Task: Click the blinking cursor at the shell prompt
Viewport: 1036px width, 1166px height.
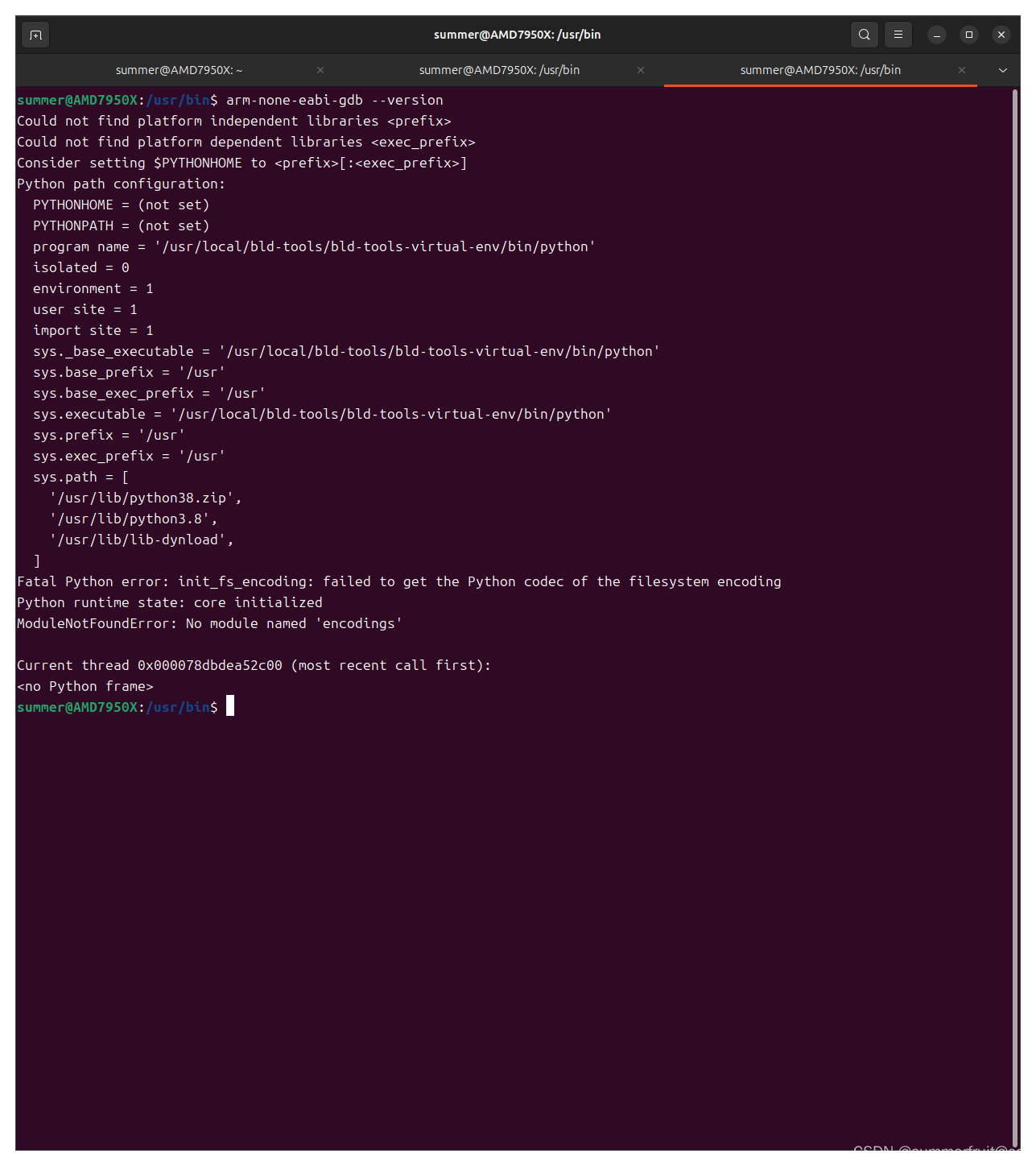Action: click(230, 706)
